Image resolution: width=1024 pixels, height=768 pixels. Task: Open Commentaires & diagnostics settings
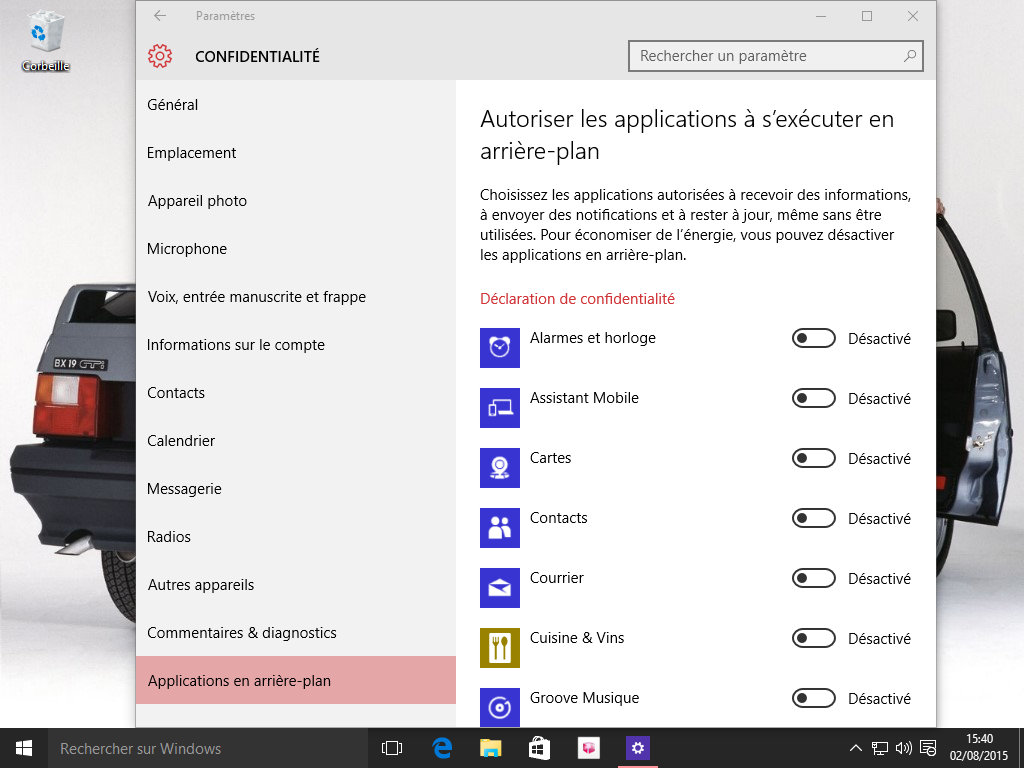(x=242, y=633)
